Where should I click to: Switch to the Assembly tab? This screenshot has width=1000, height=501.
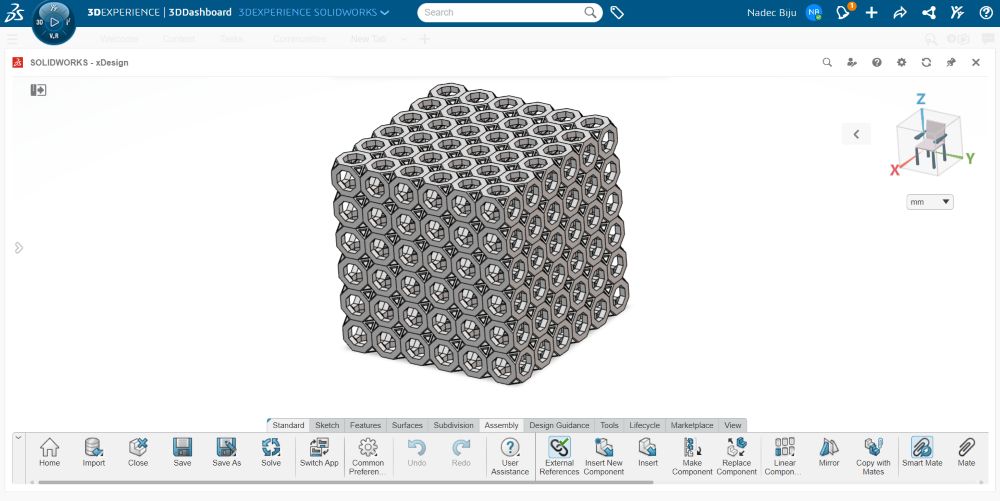pyautogui.click(x=501, y=425)
